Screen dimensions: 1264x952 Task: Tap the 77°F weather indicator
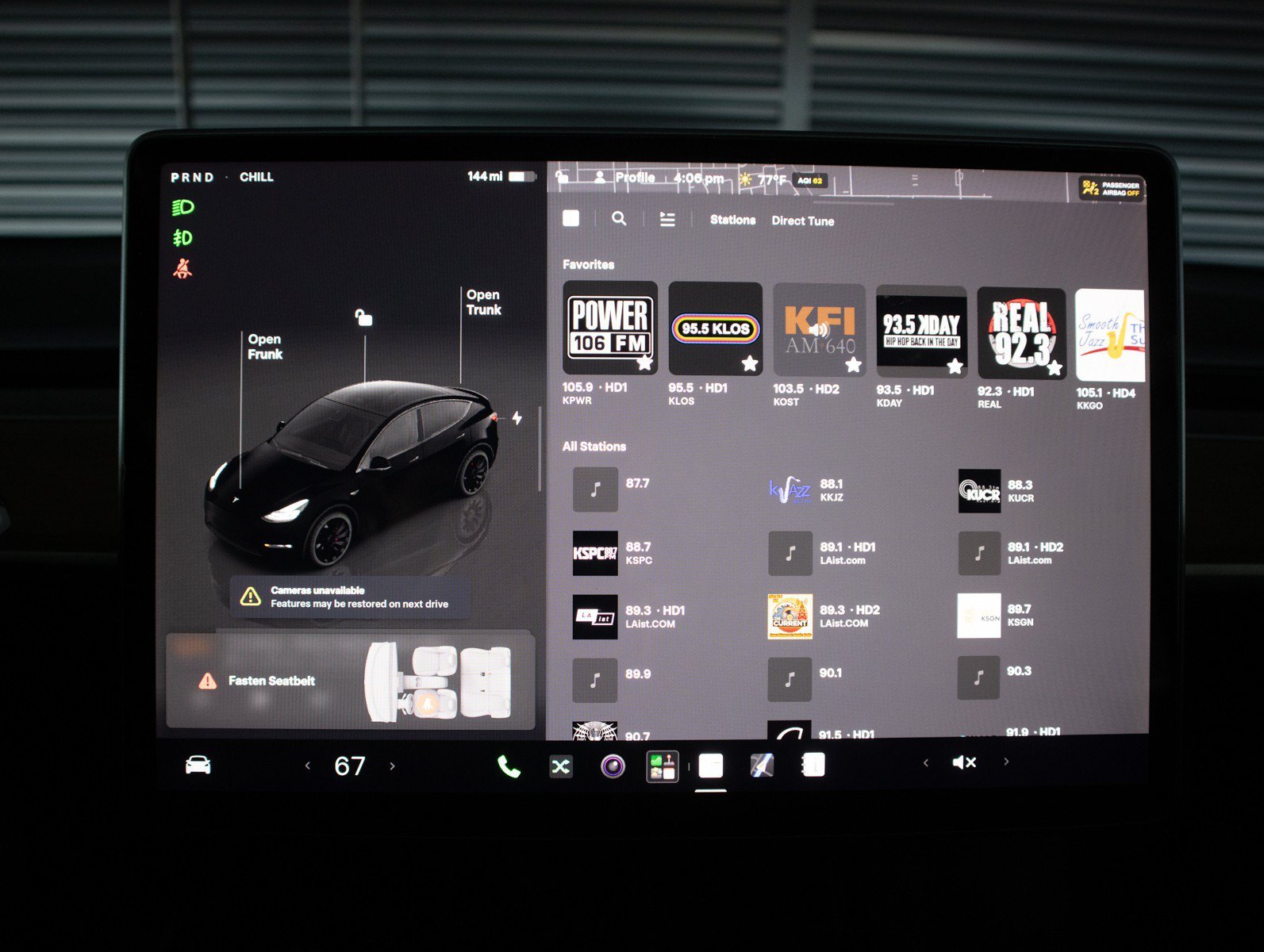[763, 179]
